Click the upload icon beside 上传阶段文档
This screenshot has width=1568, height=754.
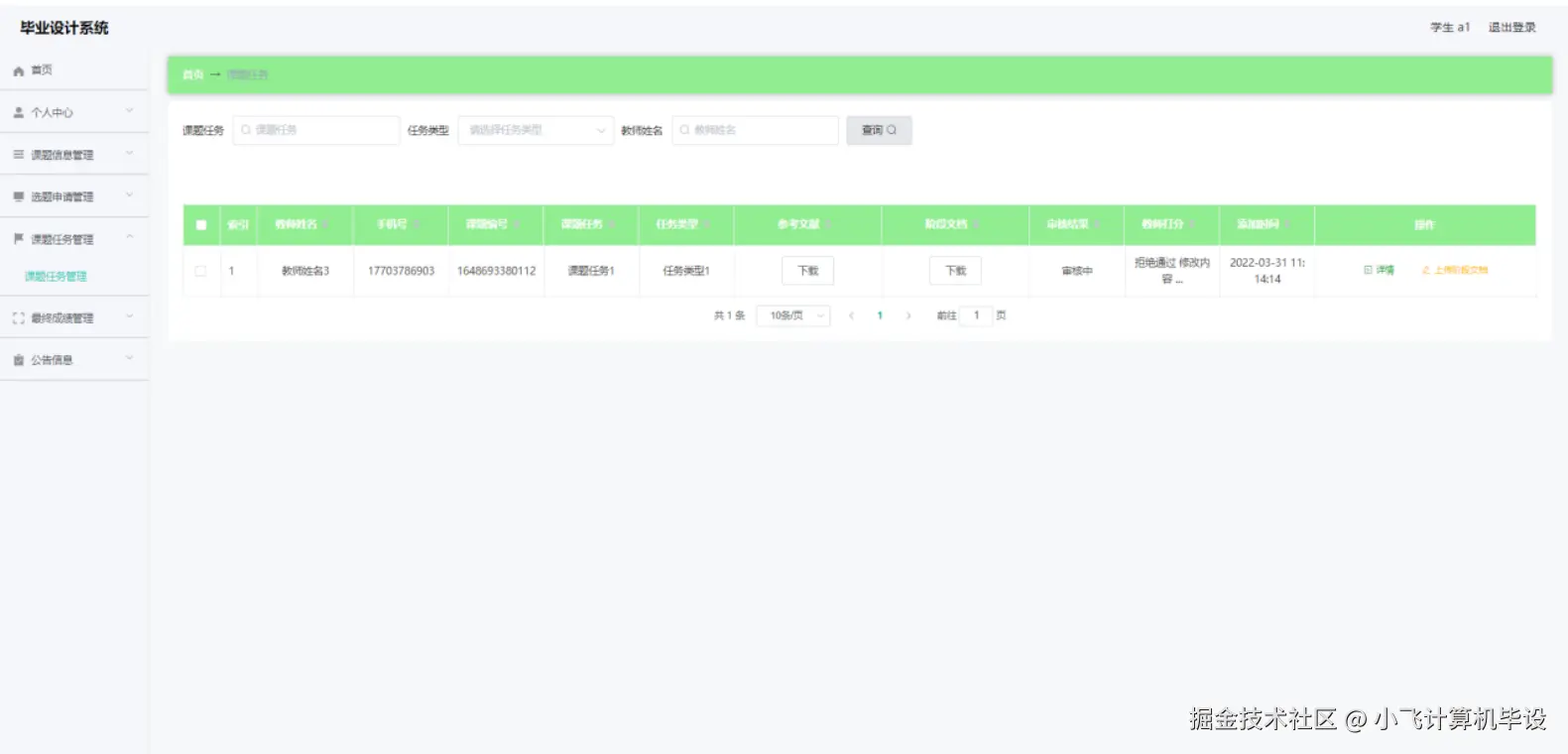[1426, 270]
